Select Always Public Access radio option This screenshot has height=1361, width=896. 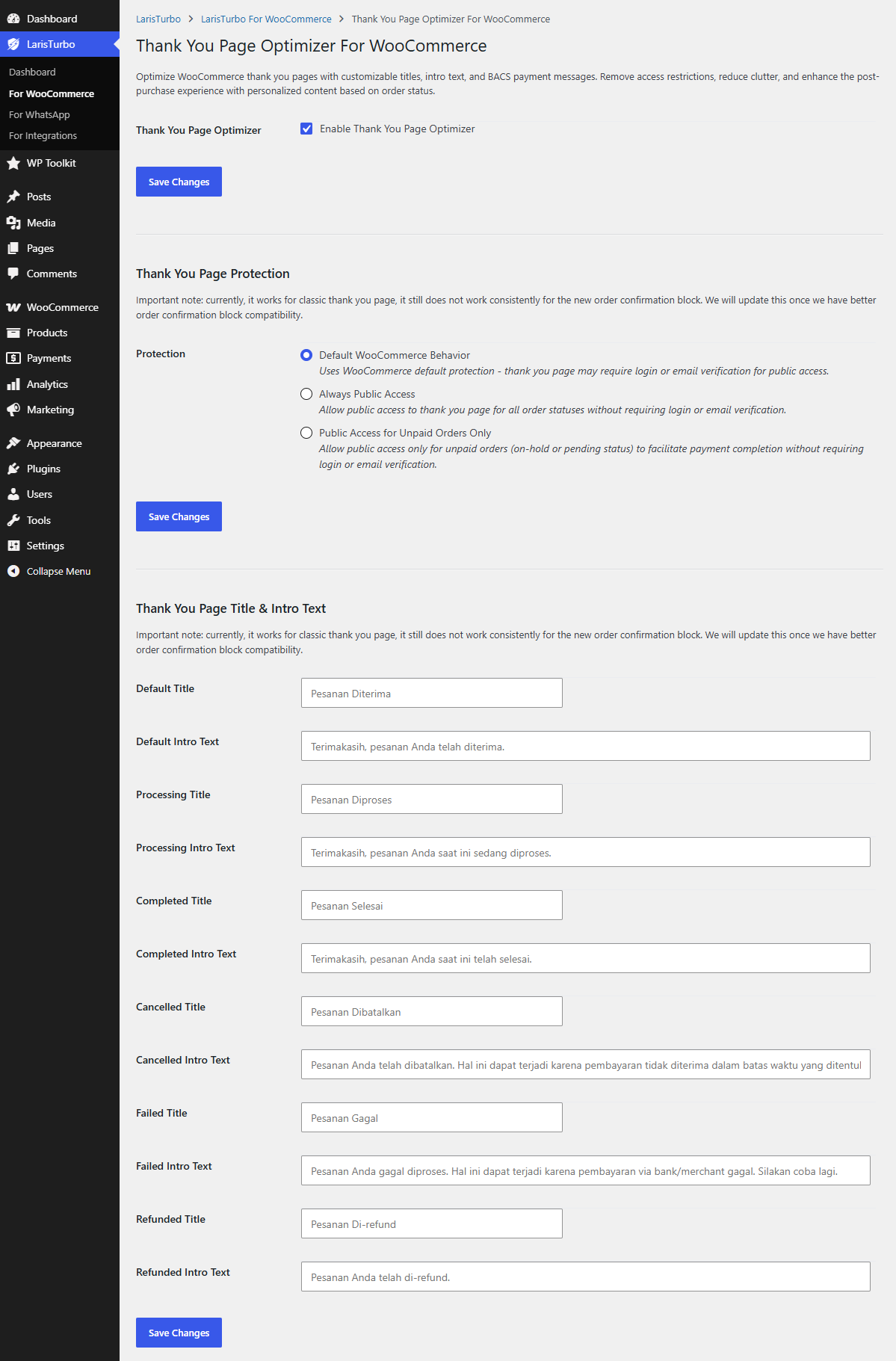(x=306, y=394)
